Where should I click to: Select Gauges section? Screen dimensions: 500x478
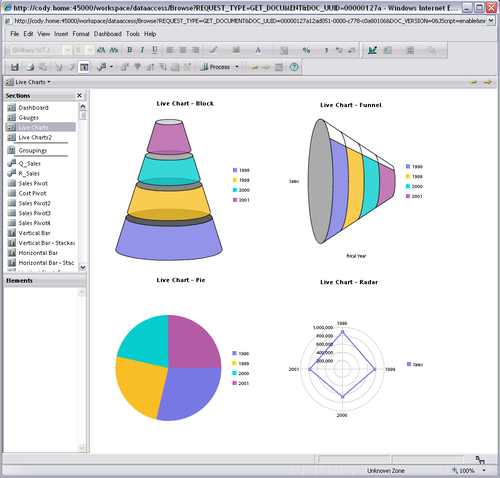pyautogui.click(x=29, y=118)
